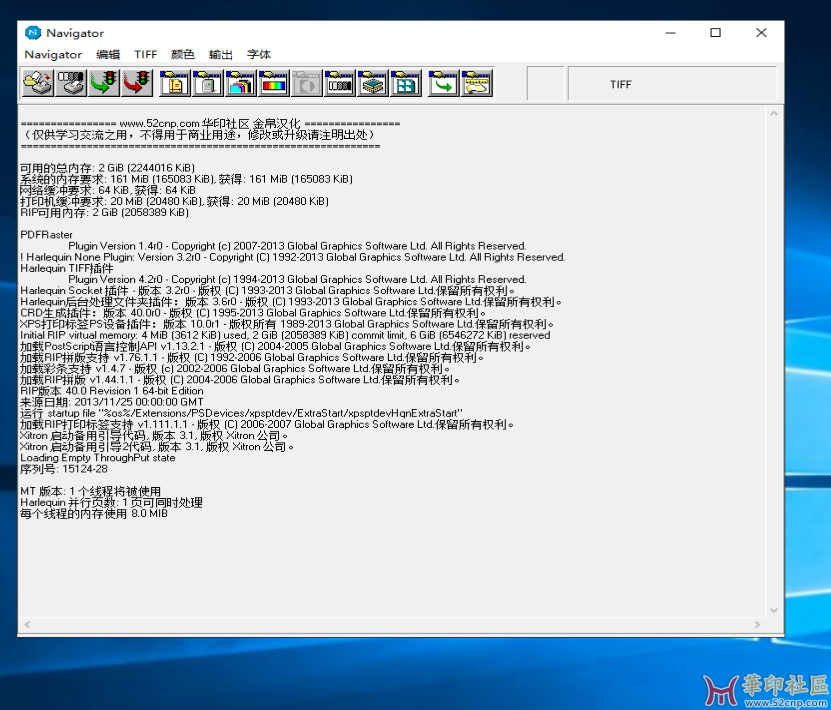Open the Cassette Manager stacked plates icon

point(372,83)
